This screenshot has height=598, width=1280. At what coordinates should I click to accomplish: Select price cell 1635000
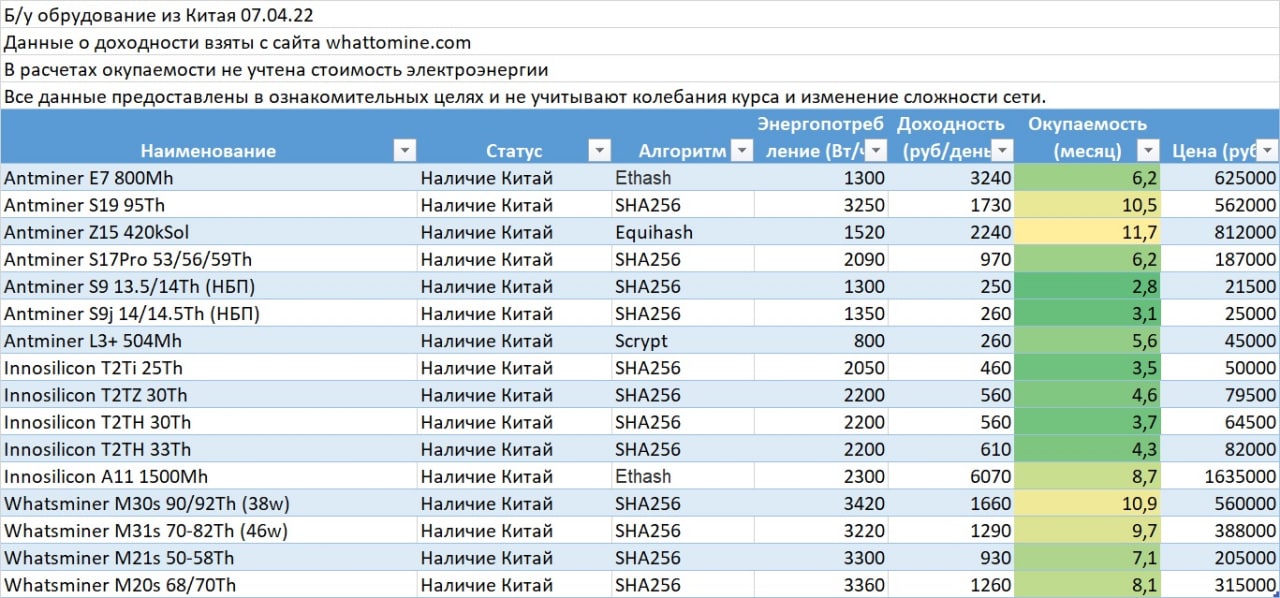coord(1221,476)
